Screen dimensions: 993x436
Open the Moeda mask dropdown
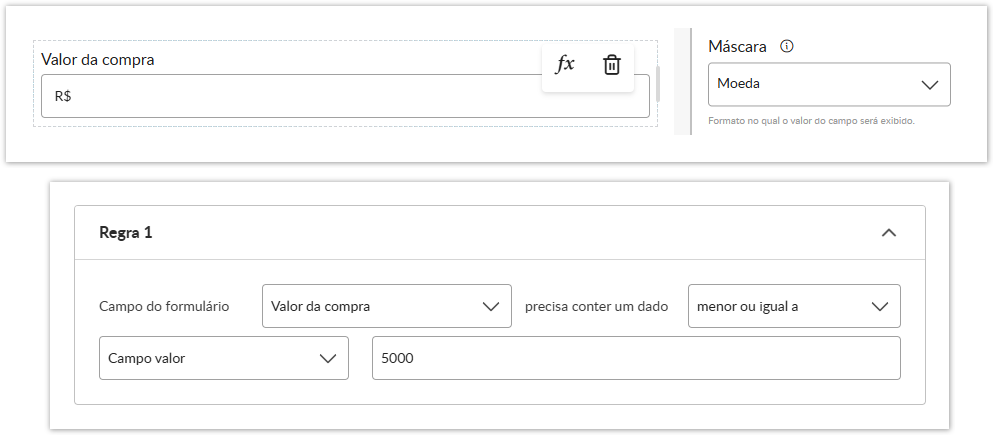(x=829, y=85)
